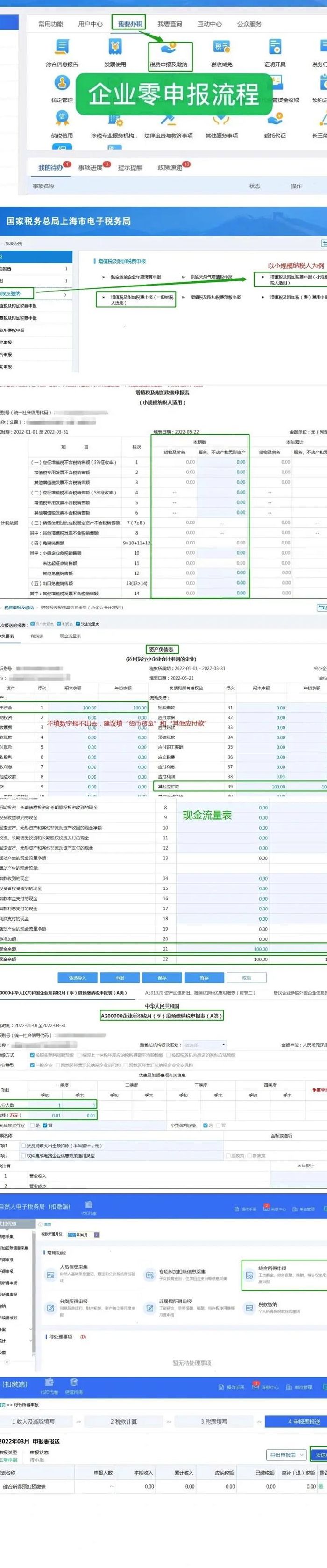Go to step 1 收入及减除填写
The image size is (327, 1568).
[x=34, y=1421]
